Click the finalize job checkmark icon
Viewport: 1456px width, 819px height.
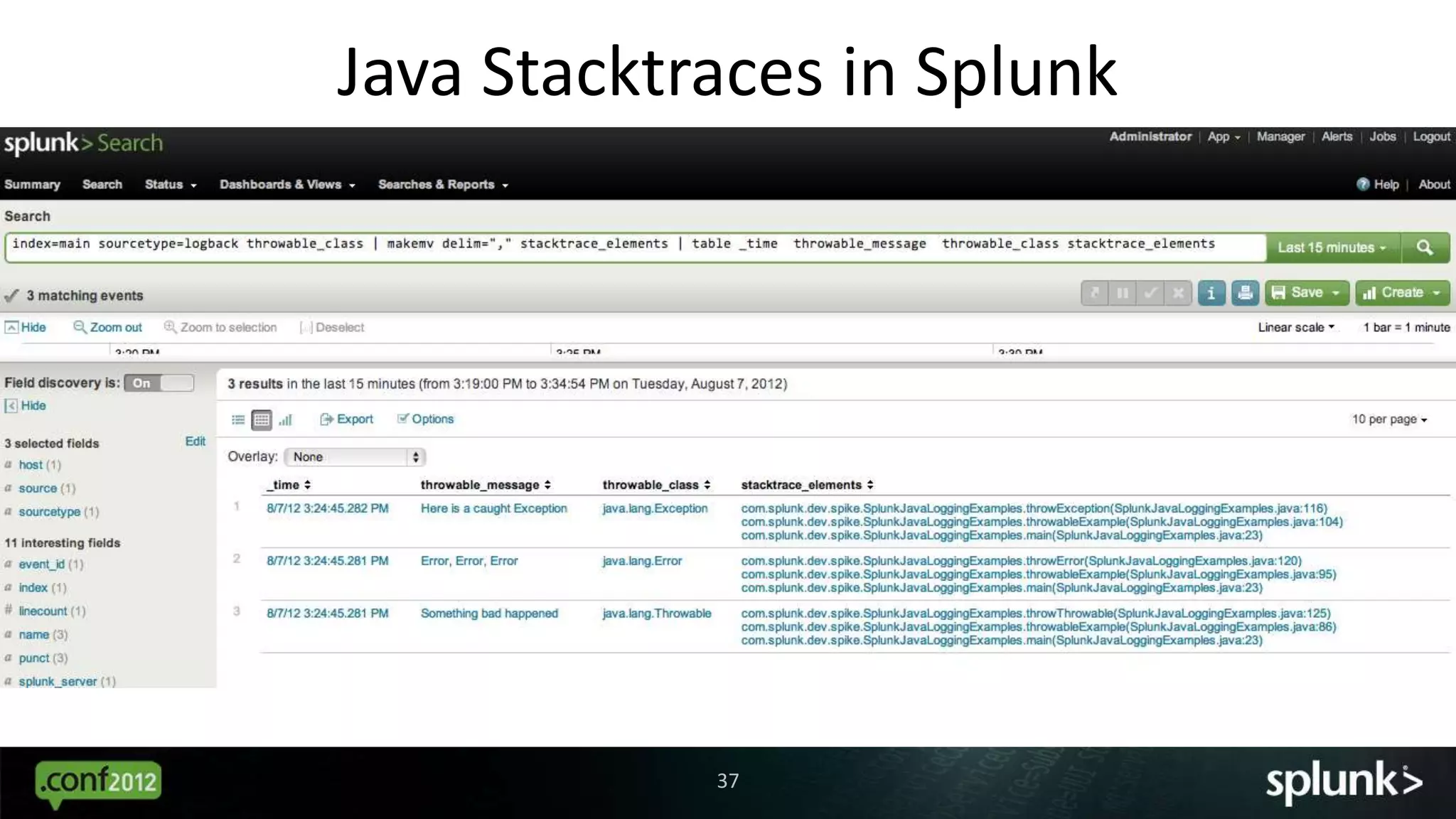pos(1150,293)
